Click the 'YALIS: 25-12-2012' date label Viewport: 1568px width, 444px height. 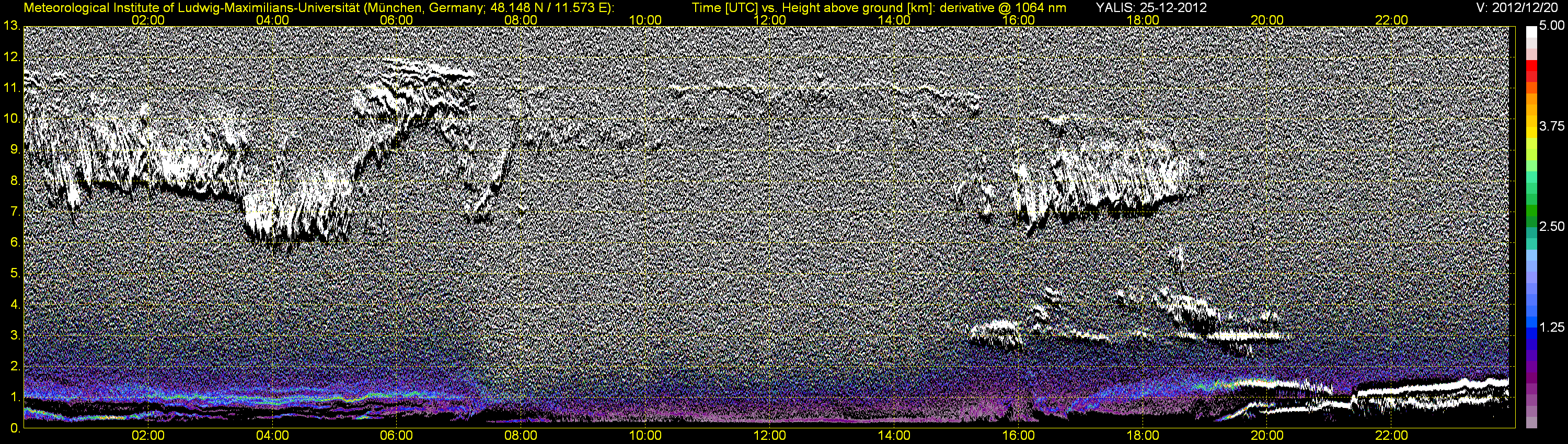point(1151,8)
